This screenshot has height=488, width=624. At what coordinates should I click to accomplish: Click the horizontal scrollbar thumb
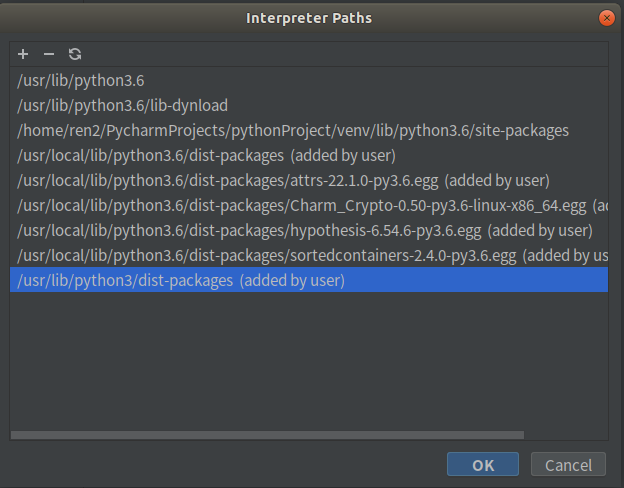267,434
